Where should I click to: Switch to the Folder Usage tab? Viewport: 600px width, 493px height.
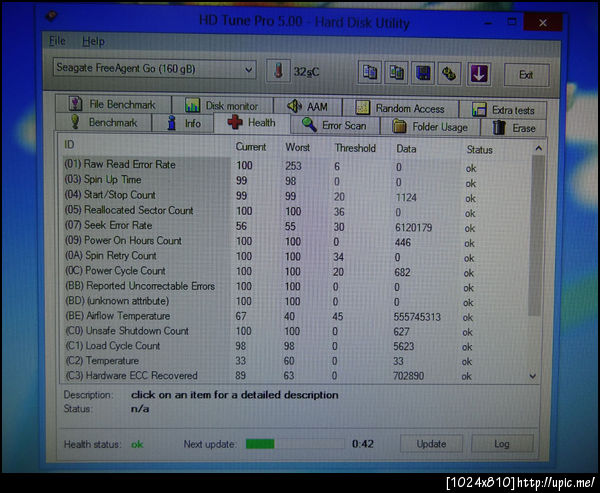(x=430, y=127)
